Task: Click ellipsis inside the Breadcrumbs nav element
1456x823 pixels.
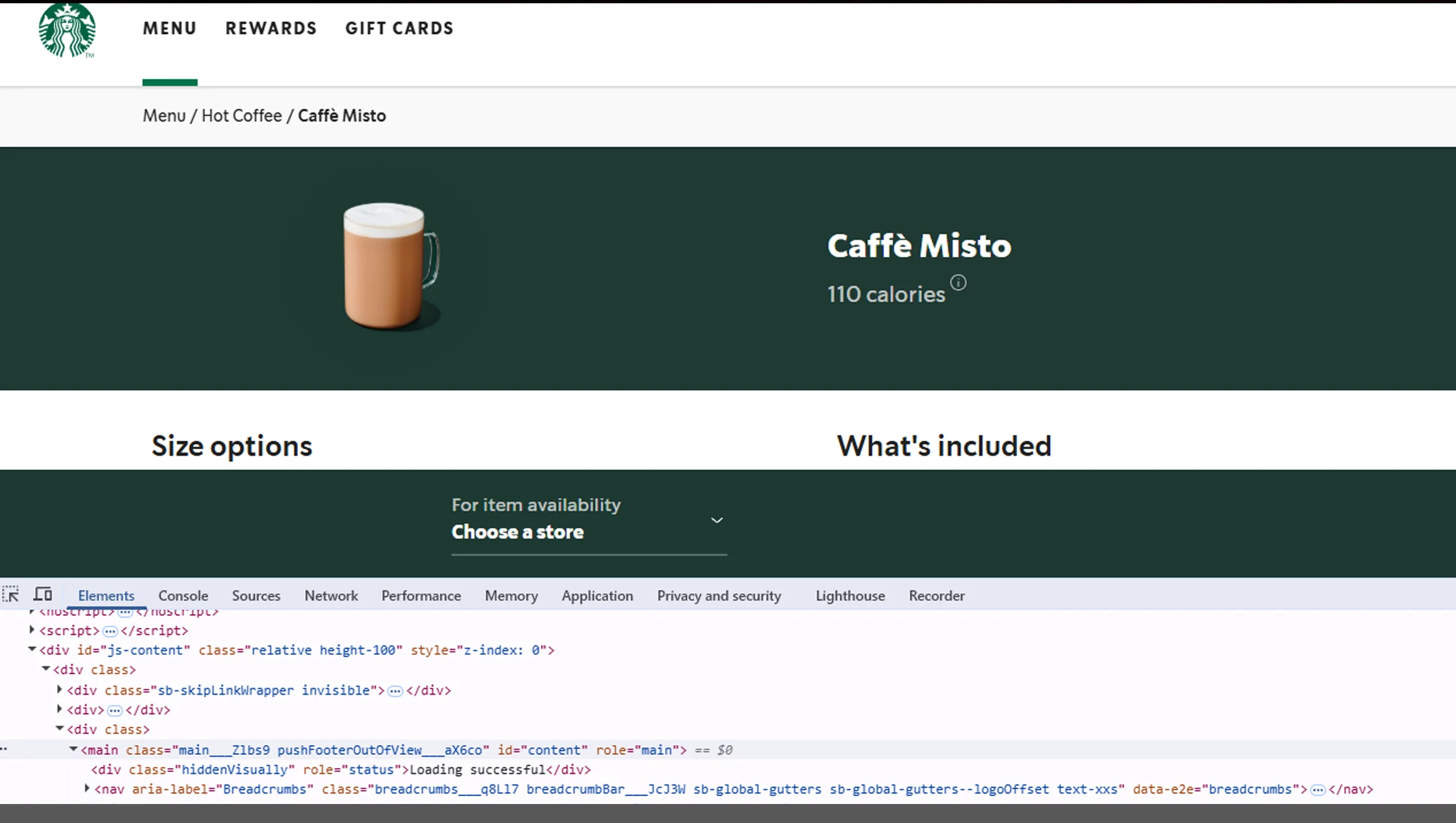Action: point(1318,790)
